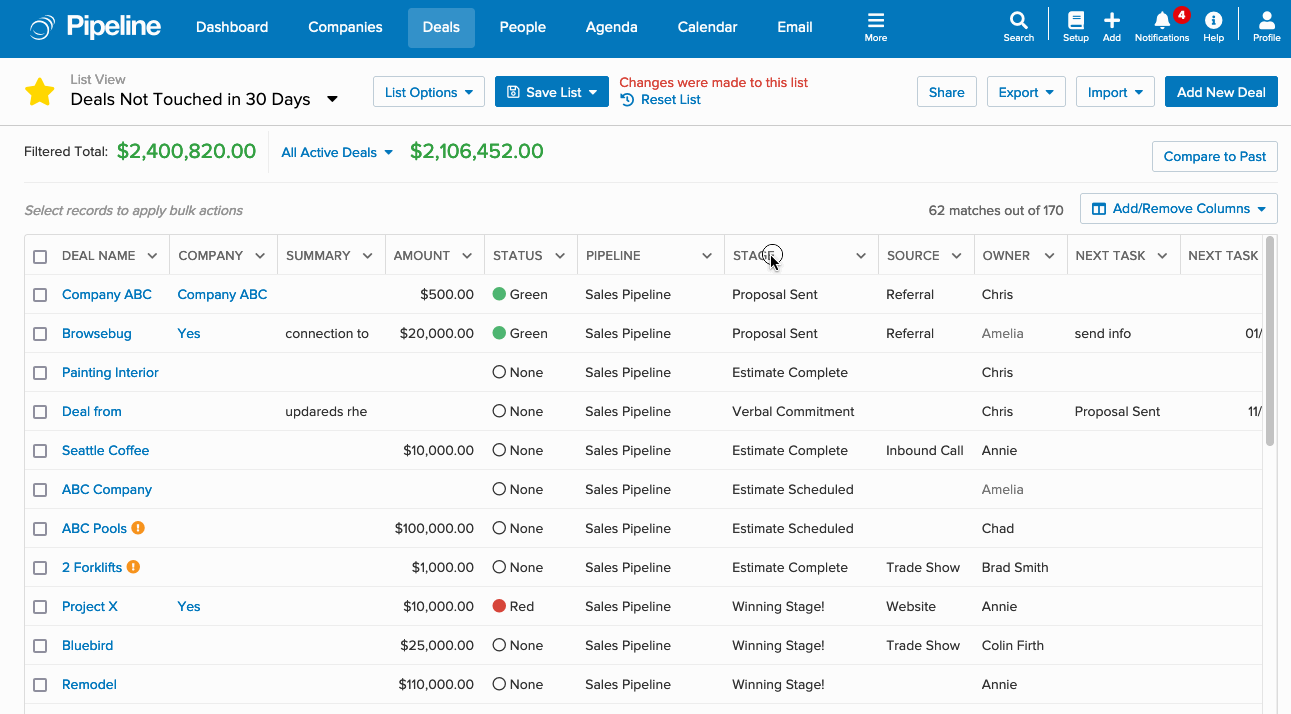The image size is (1291, 714).
Task: Open the Help info icon
Action: (x=1213, y=20)
